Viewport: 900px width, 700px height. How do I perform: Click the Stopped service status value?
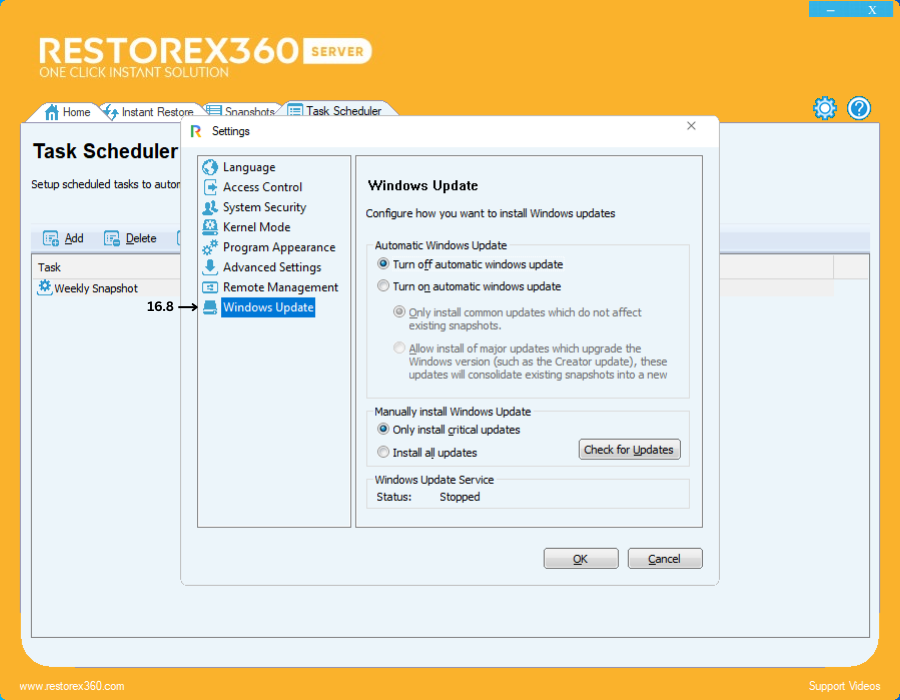pos(460,497)
